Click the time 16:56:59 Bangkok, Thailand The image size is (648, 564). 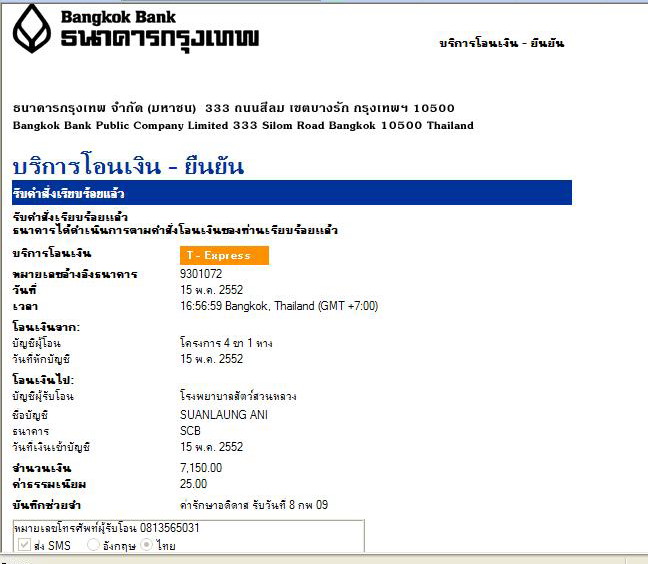[x=279, y=306]
